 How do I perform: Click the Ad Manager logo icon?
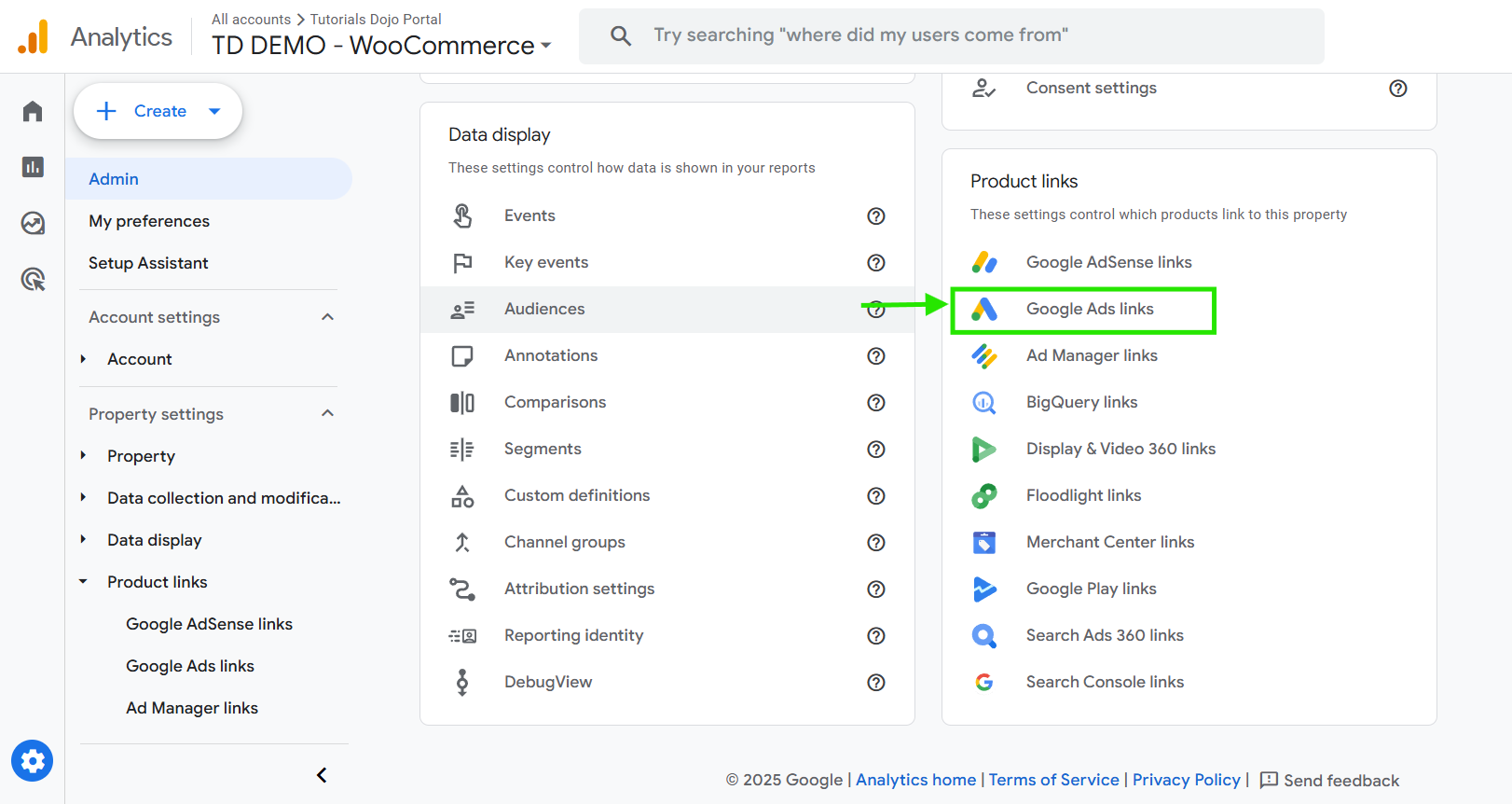(984, 355)
